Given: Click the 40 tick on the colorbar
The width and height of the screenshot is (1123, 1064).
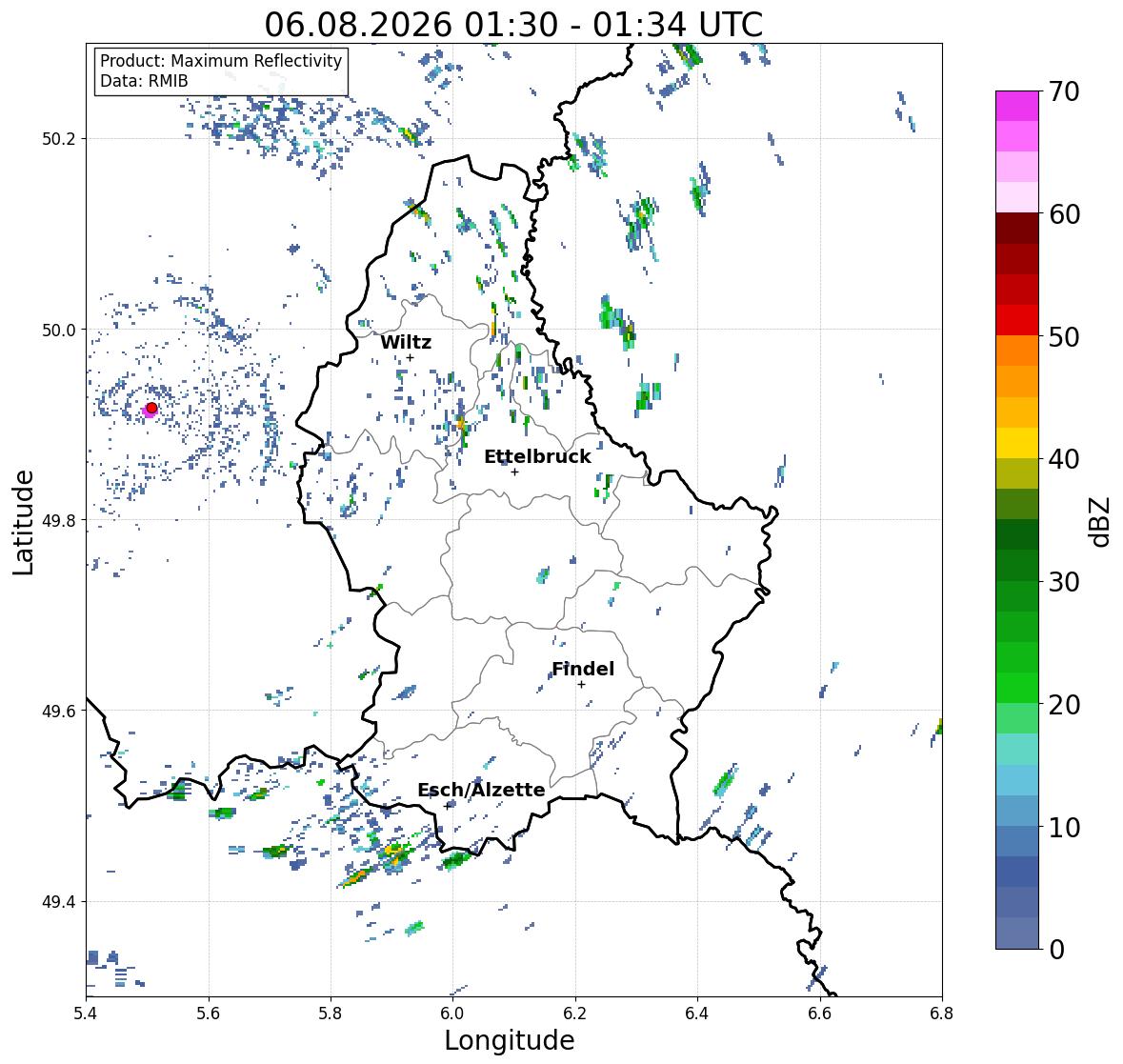Looking at the screenshot, I should tap(1064, 459).
